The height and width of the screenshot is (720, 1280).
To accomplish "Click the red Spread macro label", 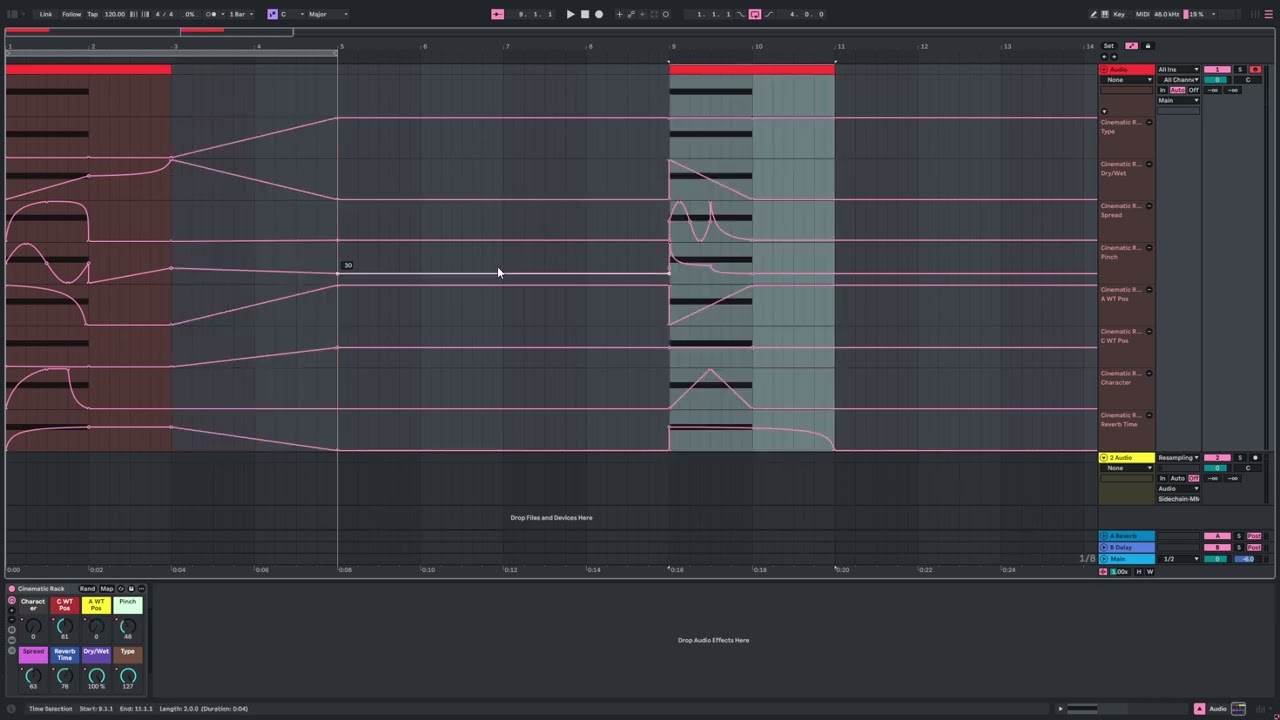I will [33, 654].
